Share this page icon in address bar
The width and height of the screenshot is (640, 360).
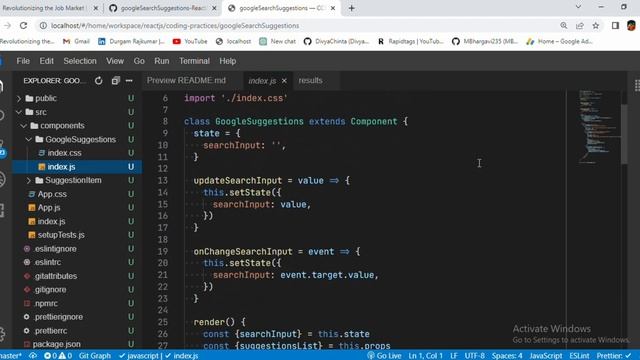(x=580, y=25)
